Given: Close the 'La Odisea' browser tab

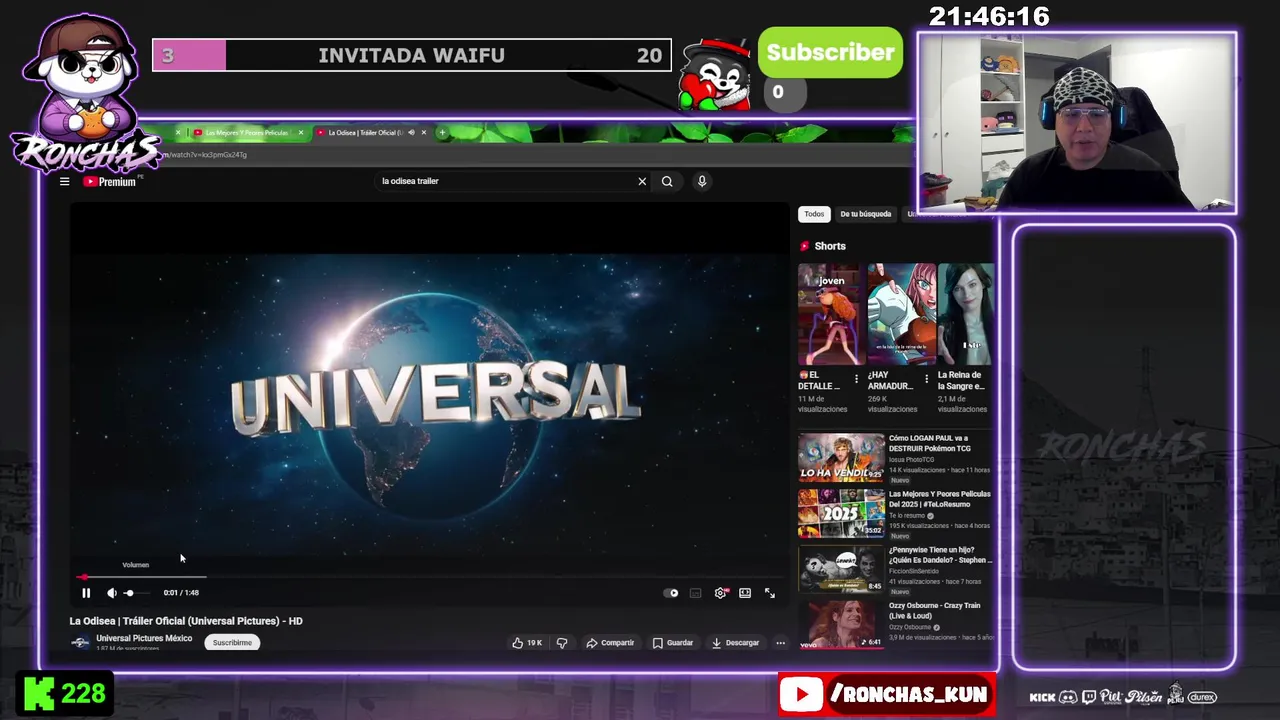Looking at the screenshot, I should 423,133.
